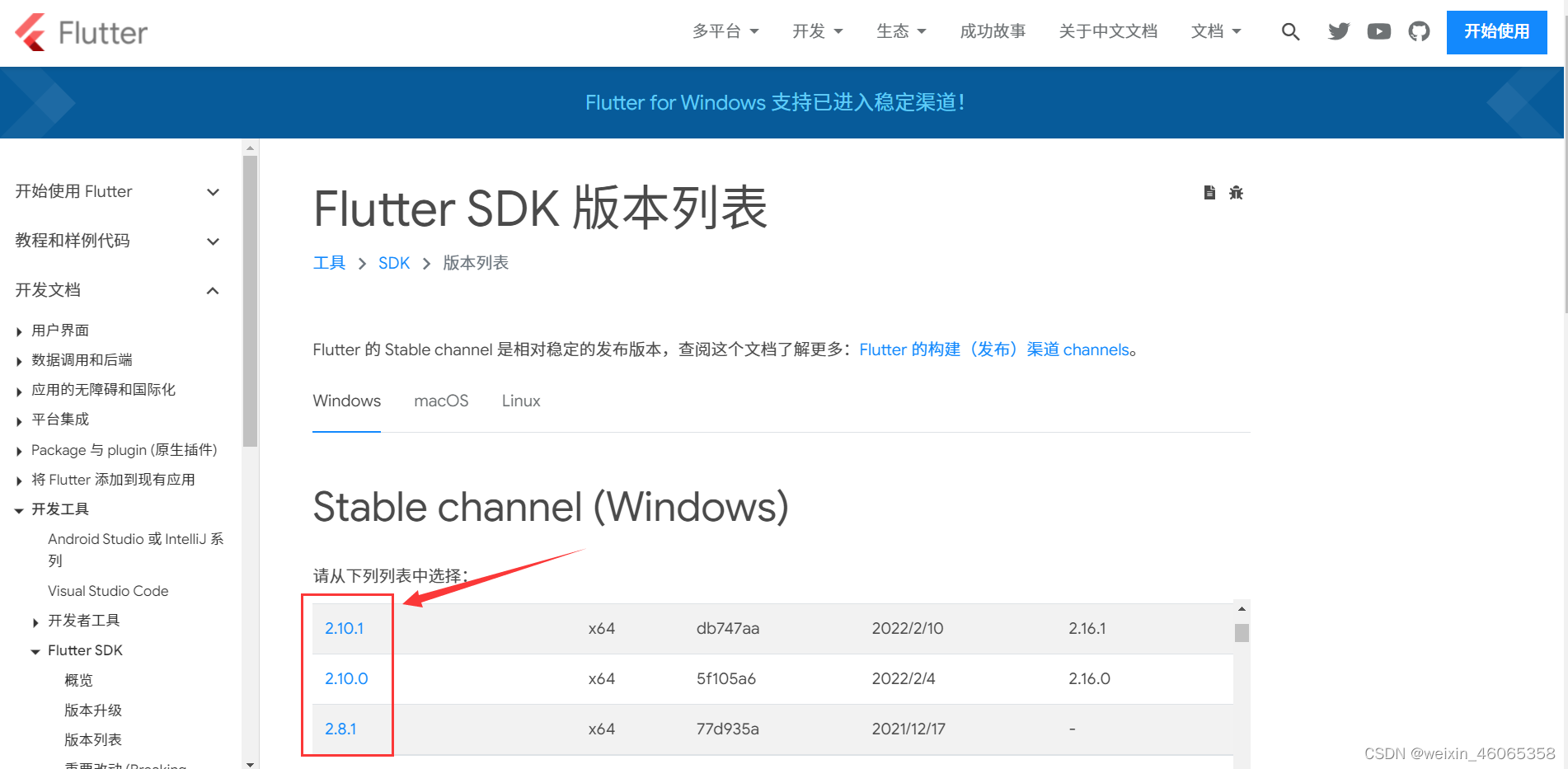The image size is (1568, 769).
Task: Open the YouTube icon link
Action: 1378,31
